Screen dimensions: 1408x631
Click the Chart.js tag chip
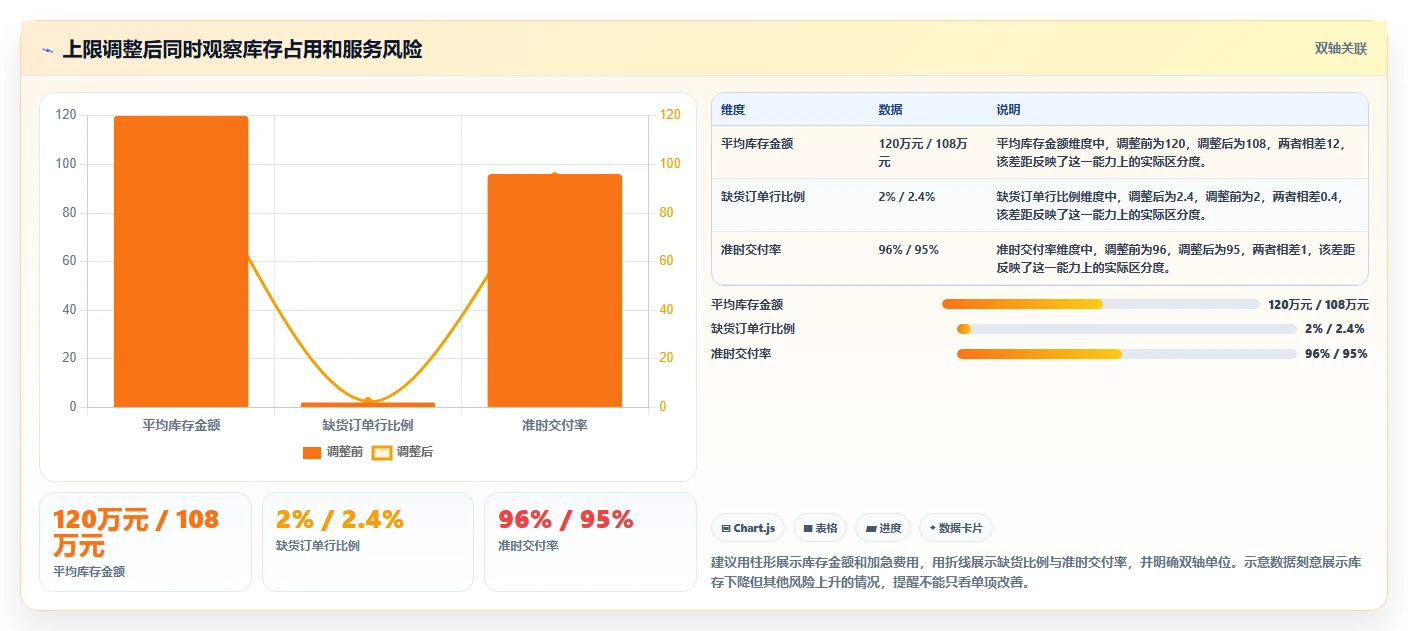(x=748, y=528)
